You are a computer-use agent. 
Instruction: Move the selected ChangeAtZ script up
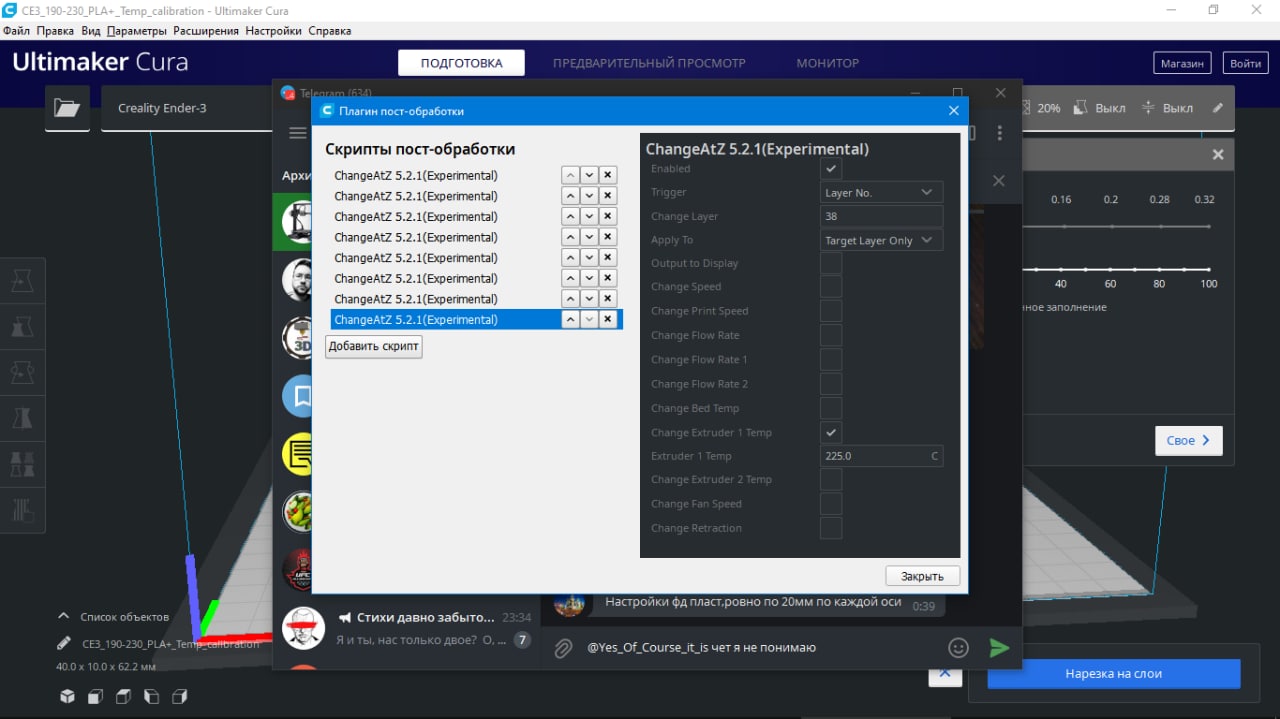point(570,320)
